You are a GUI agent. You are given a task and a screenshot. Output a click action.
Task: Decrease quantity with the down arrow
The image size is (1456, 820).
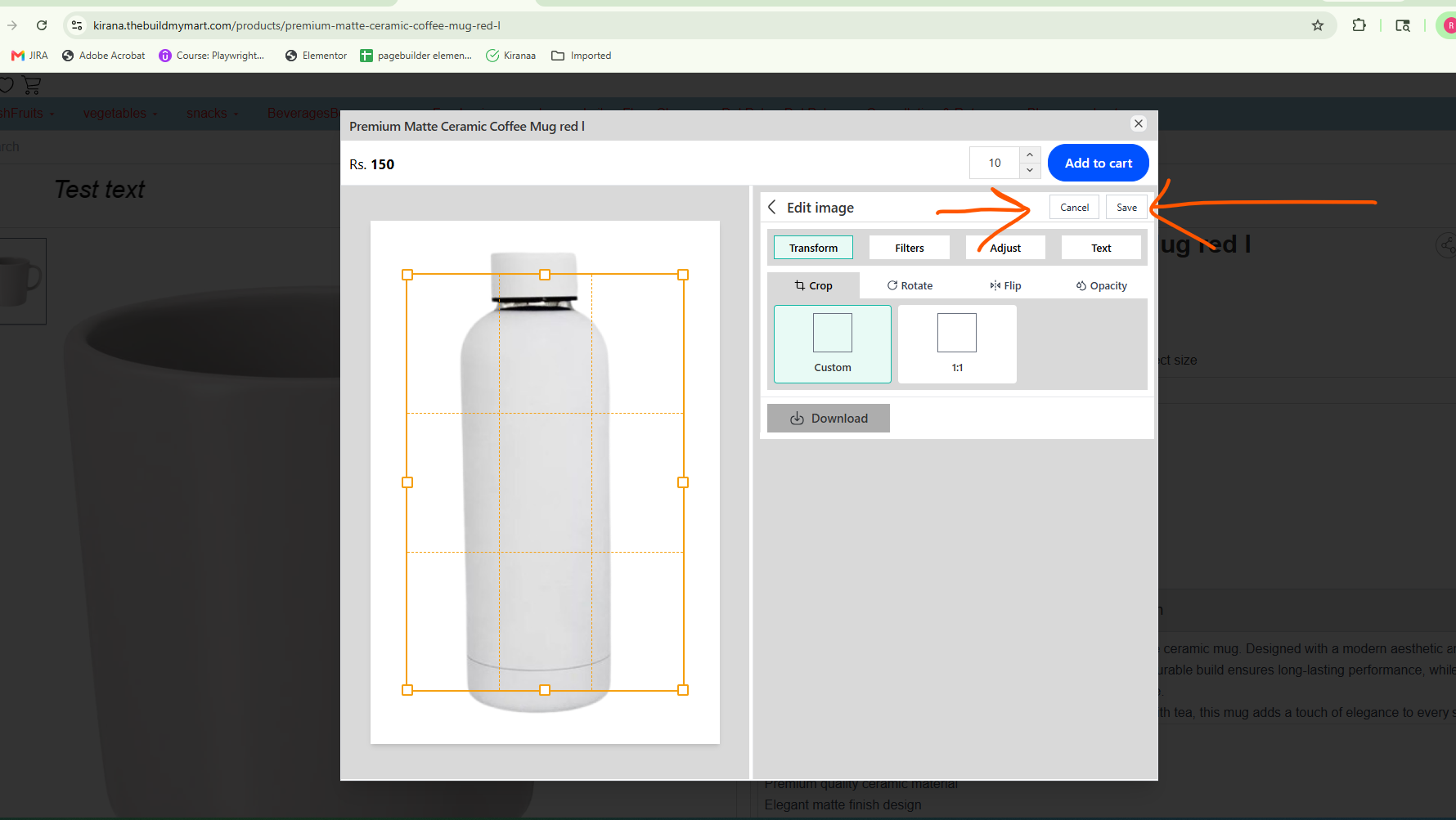[x=1030, y=170]
